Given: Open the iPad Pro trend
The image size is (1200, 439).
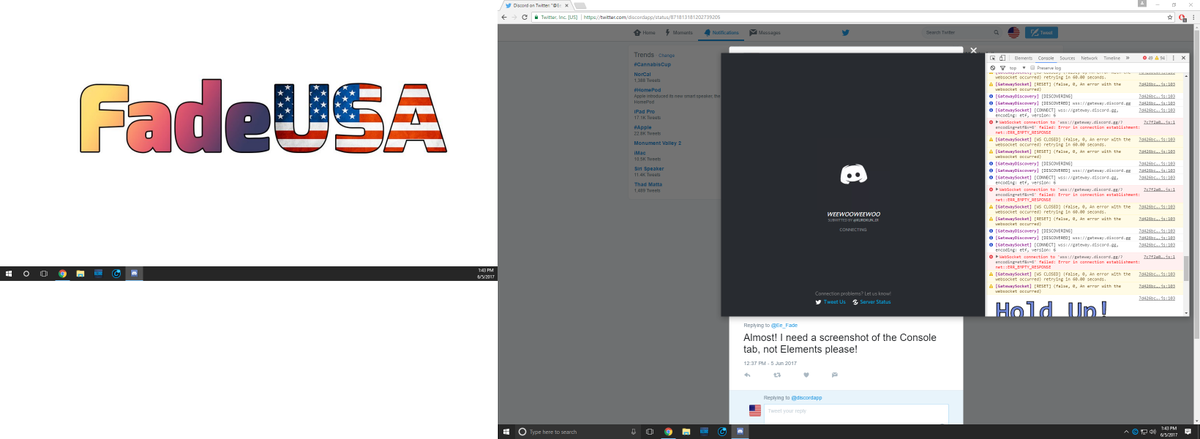Looking at the screenshot, I should tap(646, 112).
